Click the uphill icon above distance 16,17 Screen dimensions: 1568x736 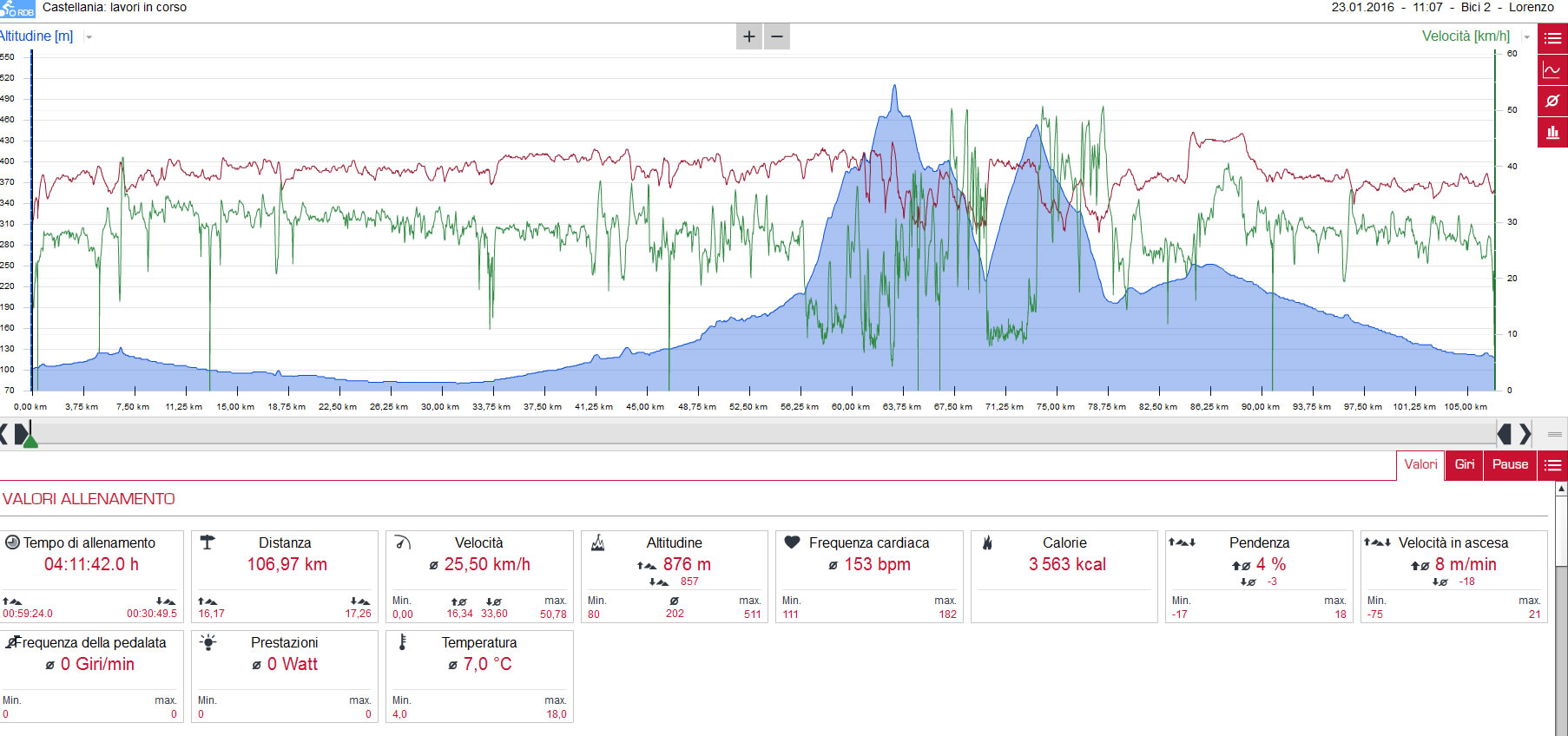click(208, 601)
